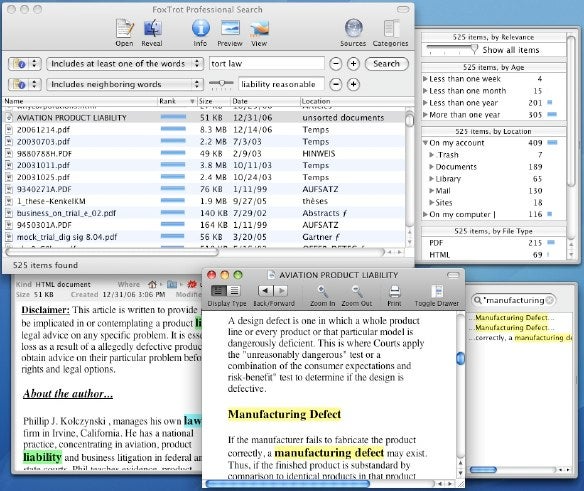The image size is (584, 491).
Task: Click the 'tort law' search field
Action: point(267,64)
